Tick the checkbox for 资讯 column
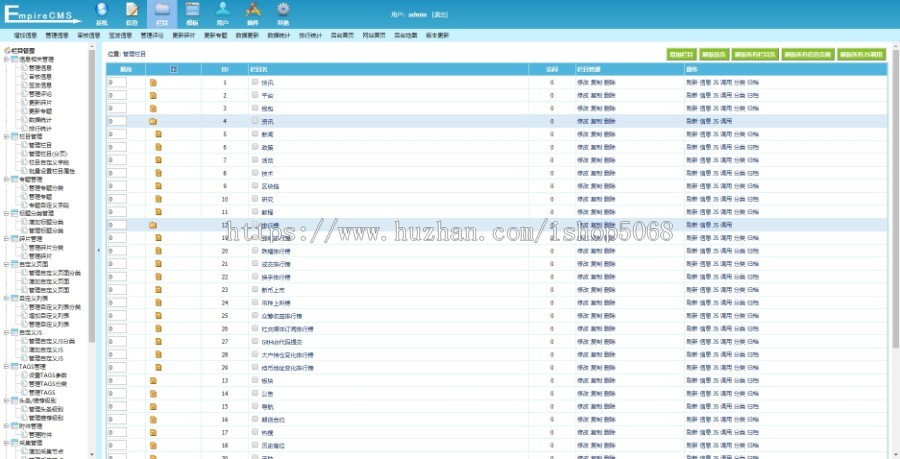The height and width of the screenshot is (459, 900). (x=255, y=121)
